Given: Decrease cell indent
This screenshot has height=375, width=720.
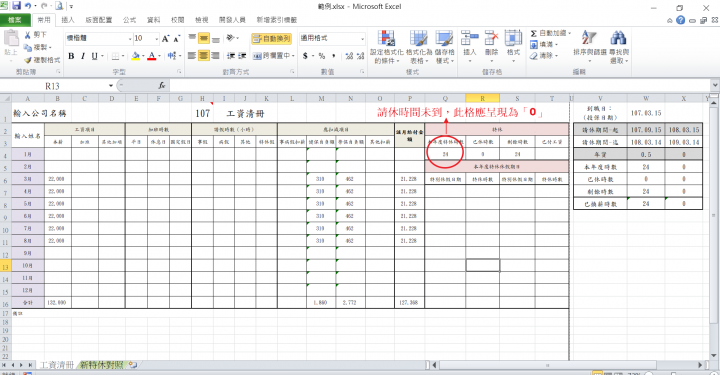Looking at the screenshot, I should coord(231,56).
